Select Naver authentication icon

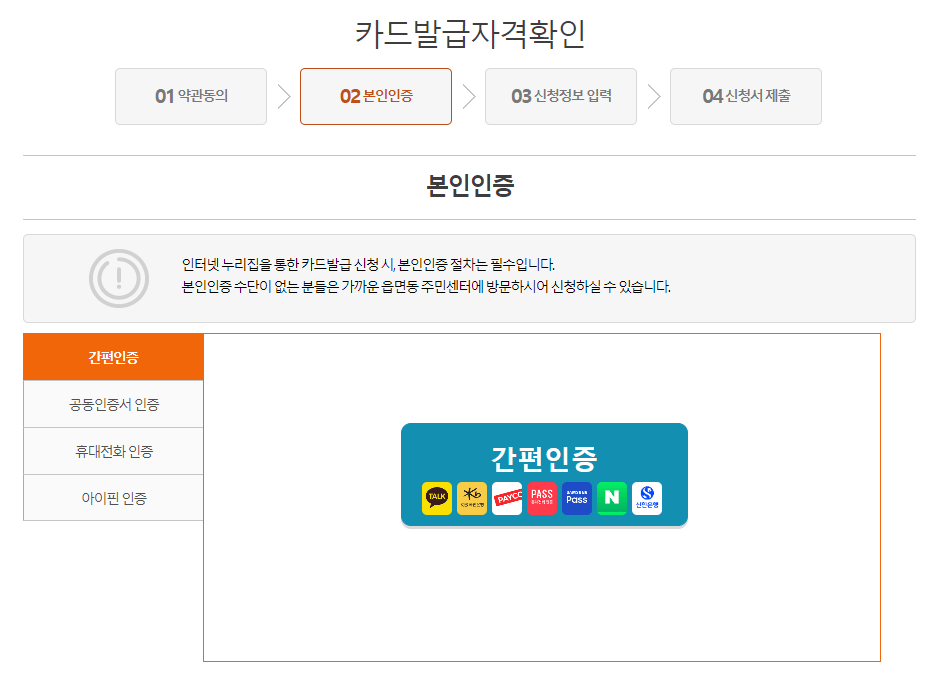click(611, 498)
